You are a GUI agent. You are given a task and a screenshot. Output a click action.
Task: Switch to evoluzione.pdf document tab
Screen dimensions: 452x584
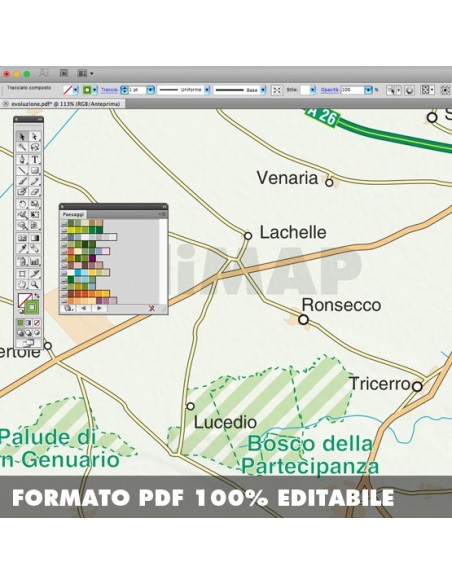coord(66,104)
